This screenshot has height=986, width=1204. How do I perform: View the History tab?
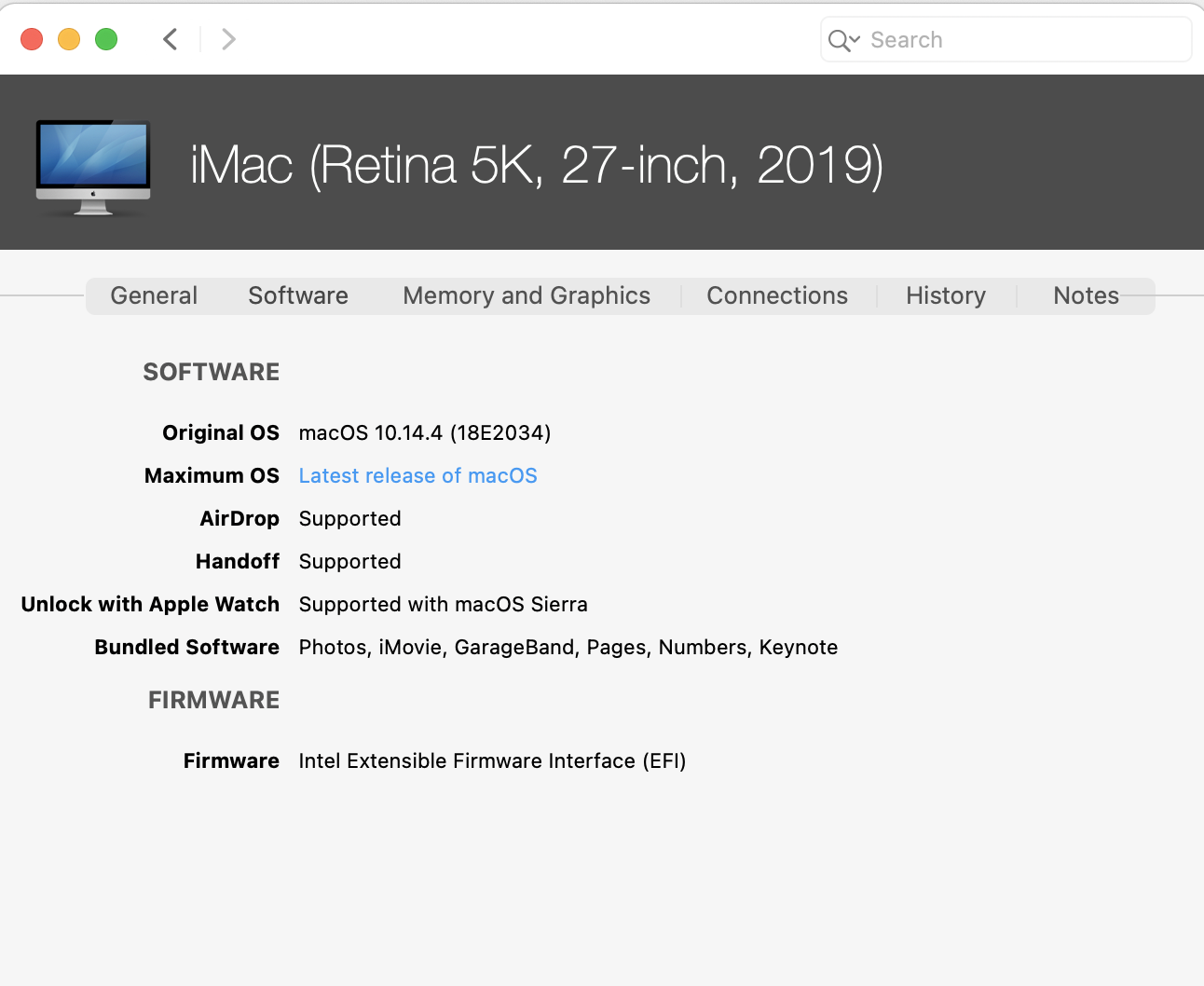tap(946, 295)
